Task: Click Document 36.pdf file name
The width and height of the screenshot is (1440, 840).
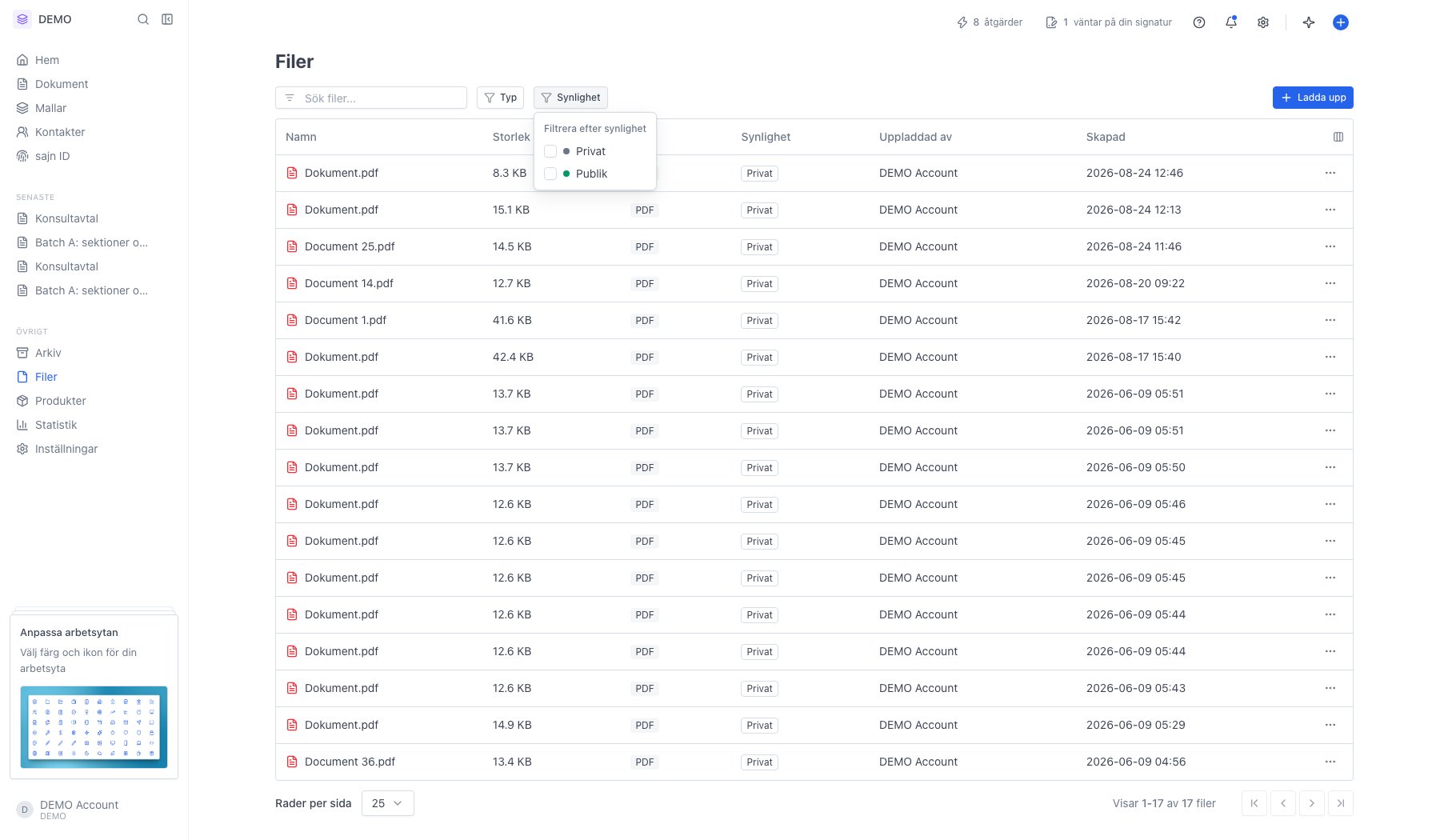Action: (x=350, y=762)
